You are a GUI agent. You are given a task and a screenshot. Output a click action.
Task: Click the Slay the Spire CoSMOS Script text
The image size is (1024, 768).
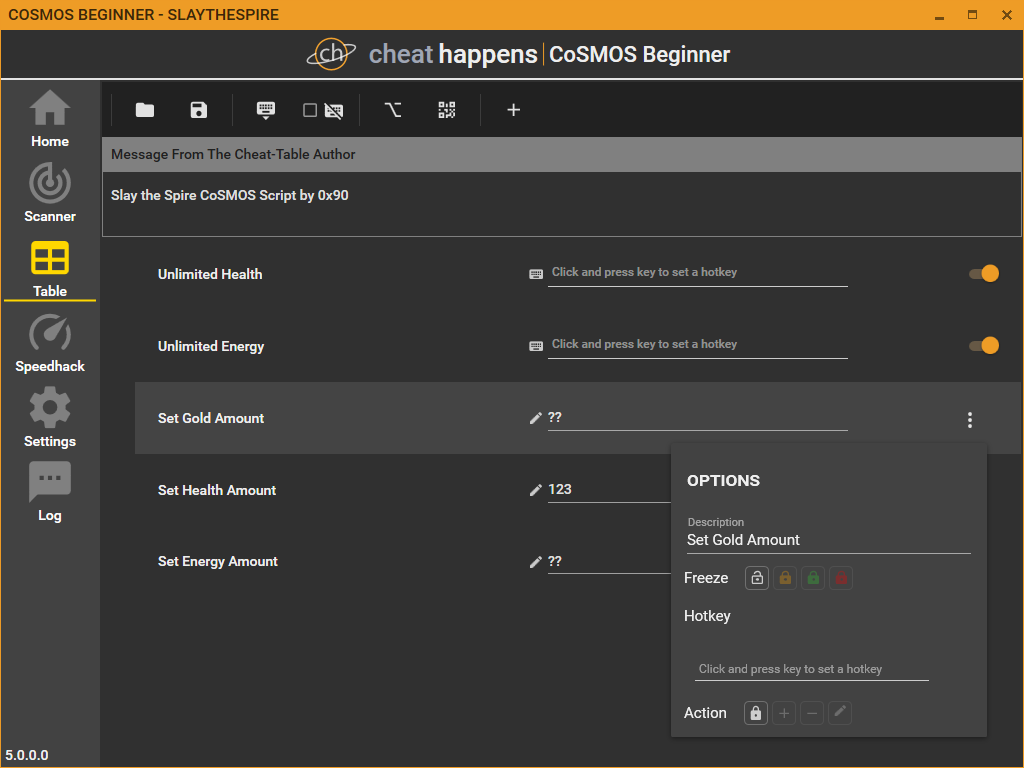(x=229, y=195)
